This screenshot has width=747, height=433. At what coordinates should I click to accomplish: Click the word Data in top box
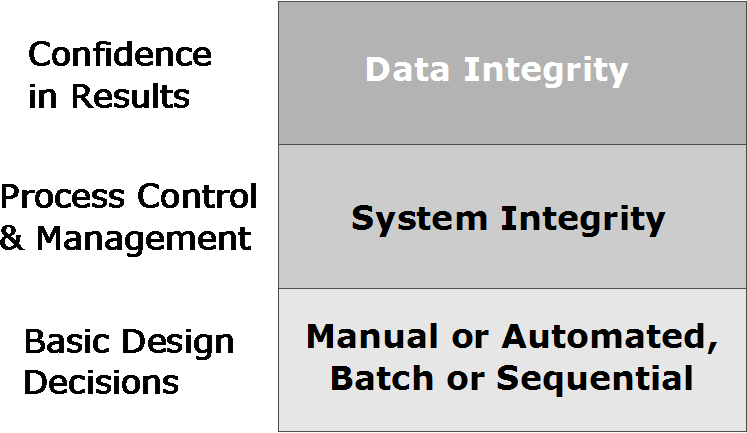(x=407, y=69)
